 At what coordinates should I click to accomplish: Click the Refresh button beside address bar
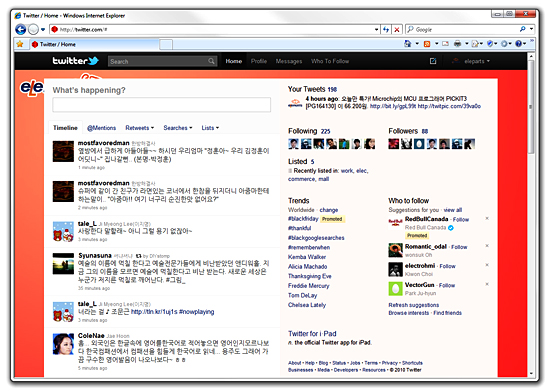(x=386, y=30)
